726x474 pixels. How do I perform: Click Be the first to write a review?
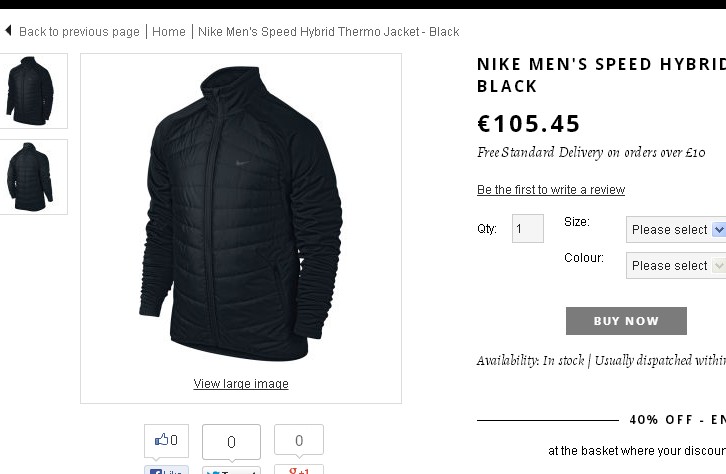[x=551, y=190]
